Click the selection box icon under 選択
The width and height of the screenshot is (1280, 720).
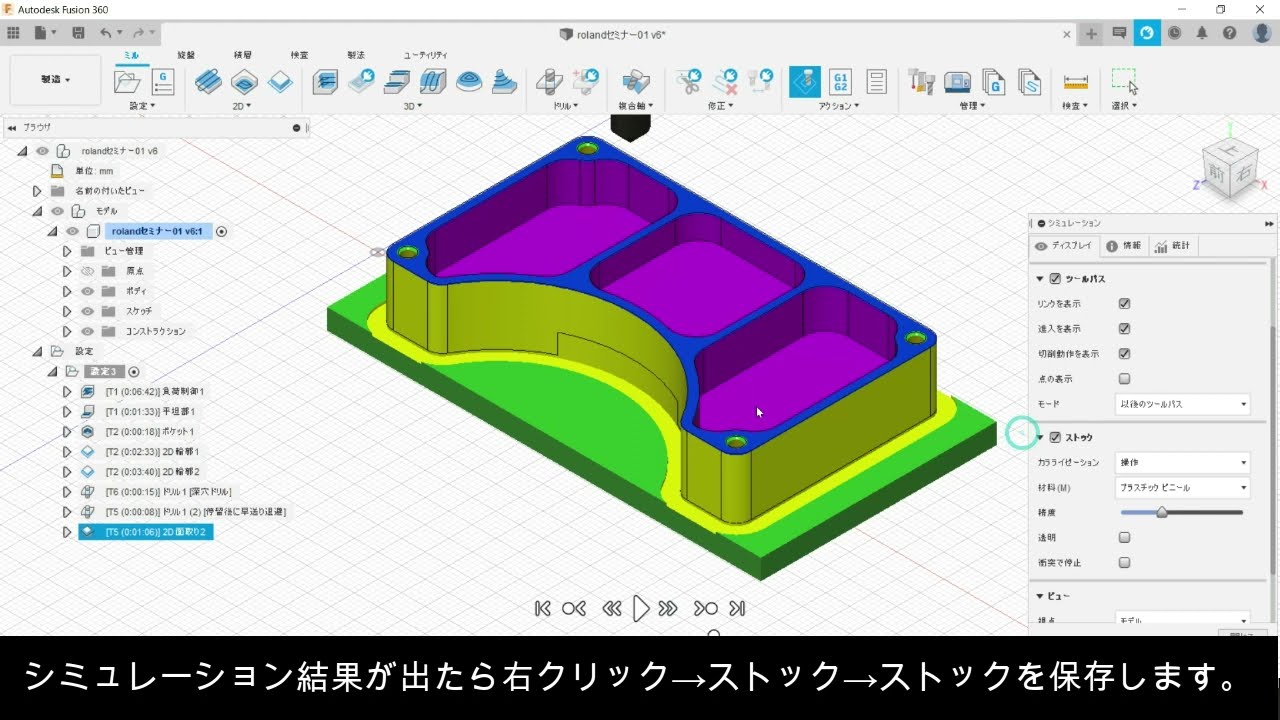(1125, 82)
